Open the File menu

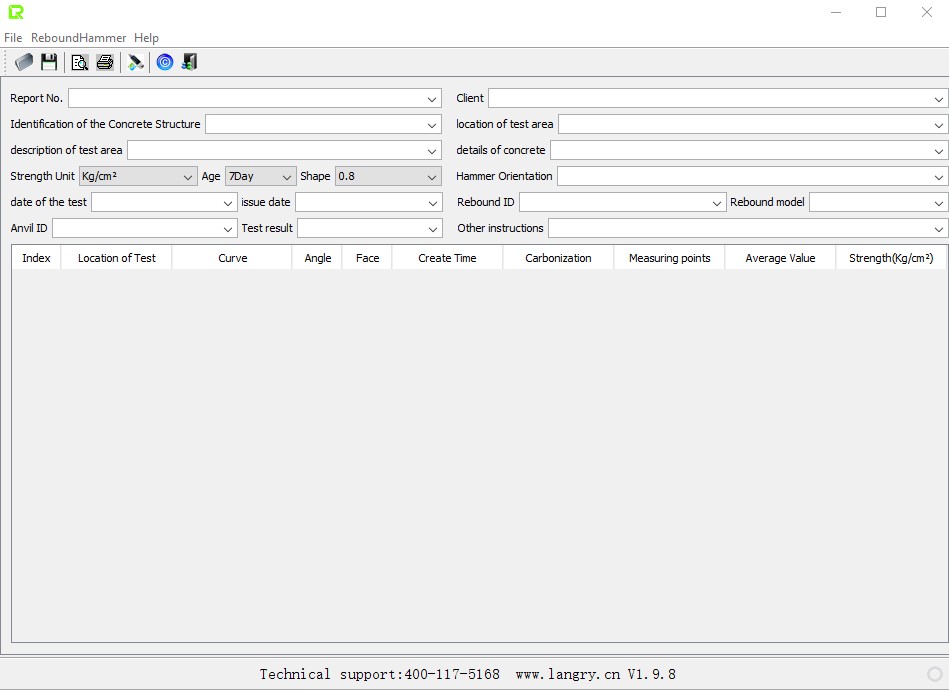13,38
